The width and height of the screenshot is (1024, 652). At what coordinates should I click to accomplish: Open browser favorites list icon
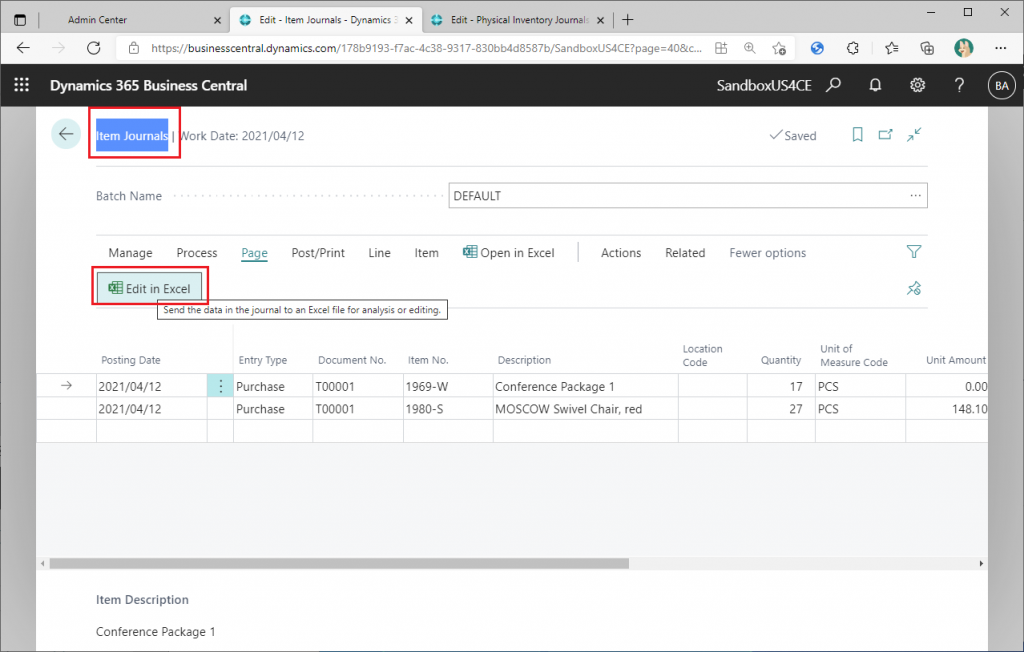891,48
